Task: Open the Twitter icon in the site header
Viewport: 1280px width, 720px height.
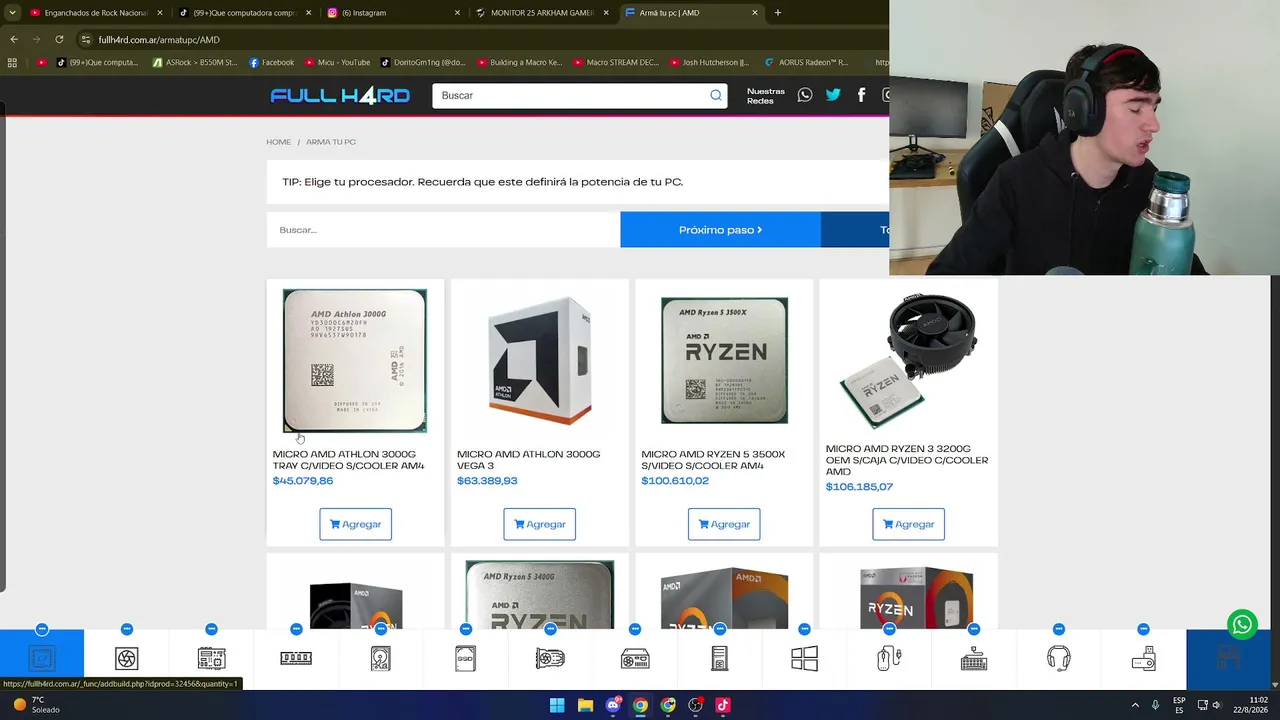Action: coord(833,95)
